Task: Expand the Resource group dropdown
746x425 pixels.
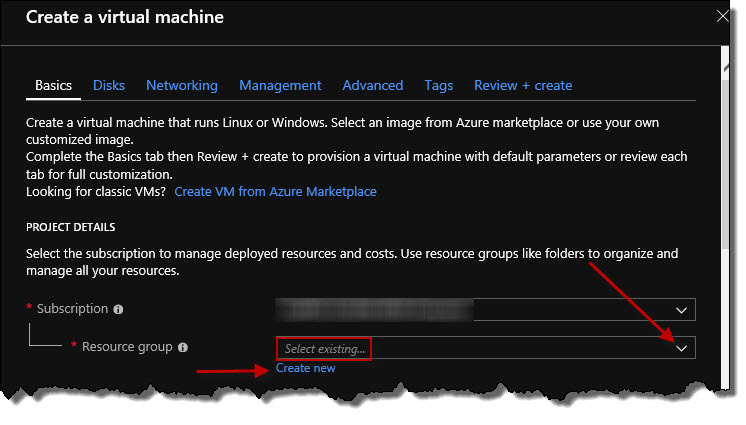Action: pyautogui.click(x=485, y=348)
